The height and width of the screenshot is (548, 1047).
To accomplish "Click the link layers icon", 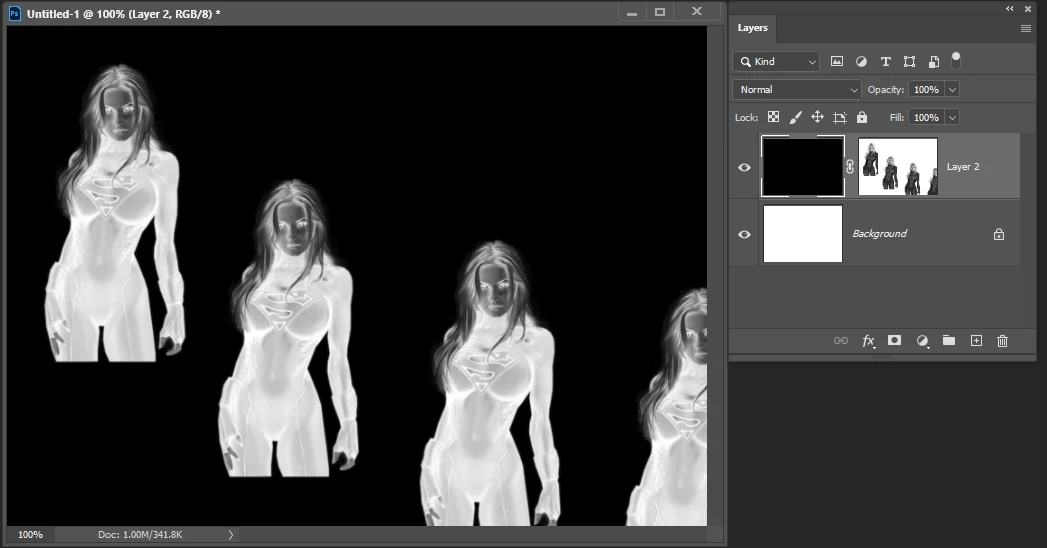I will 841,340.
